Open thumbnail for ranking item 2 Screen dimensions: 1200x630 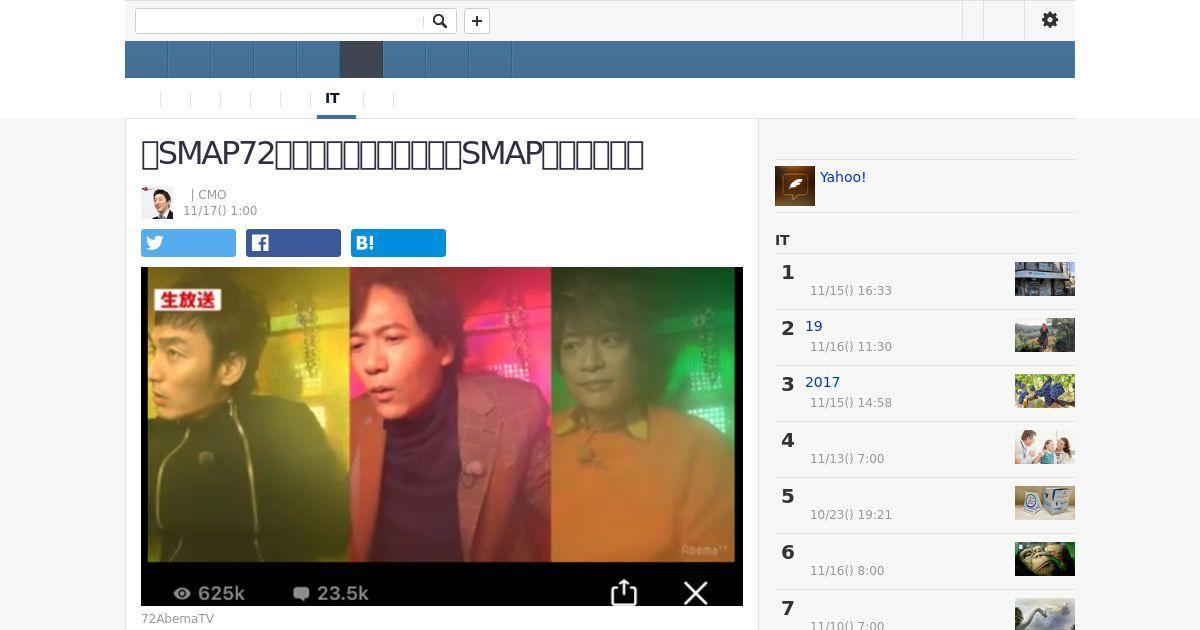pyautogui.click(x=1045, y=335)
